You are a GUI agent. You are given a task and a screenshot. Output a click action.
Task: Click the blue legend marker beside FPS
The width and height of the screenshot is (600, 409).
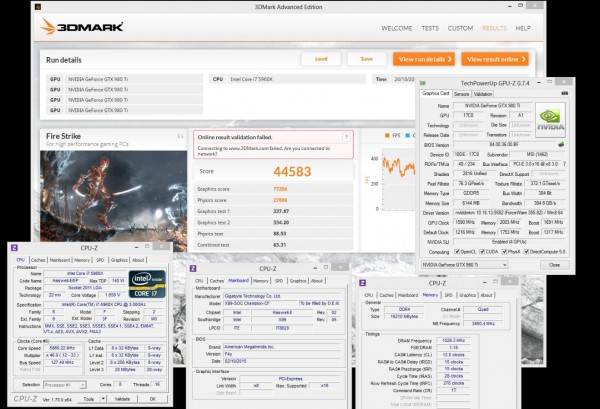408,135
